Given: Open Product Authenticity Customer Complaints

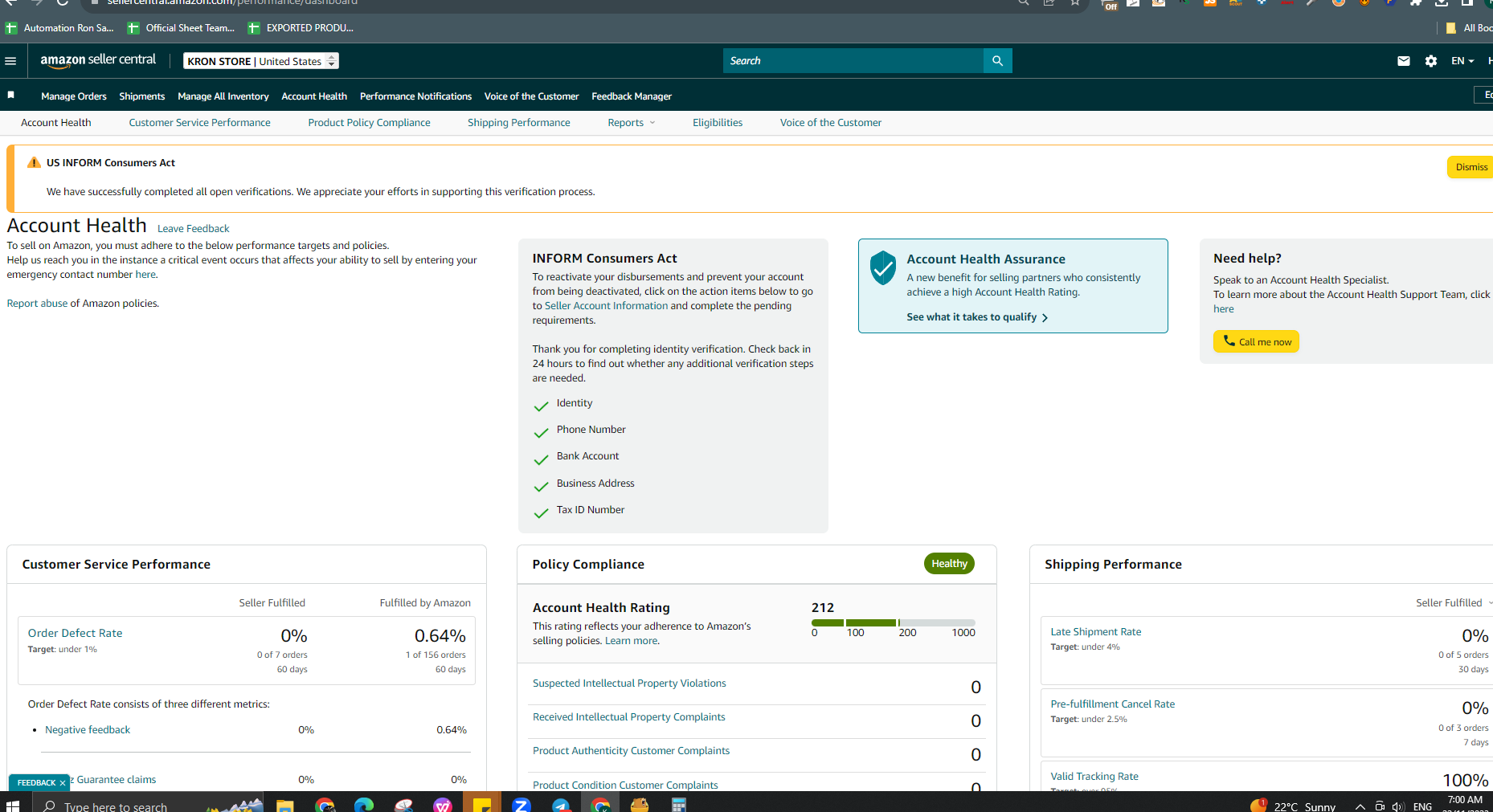Looking at the screenshot, I should [632, 751].
